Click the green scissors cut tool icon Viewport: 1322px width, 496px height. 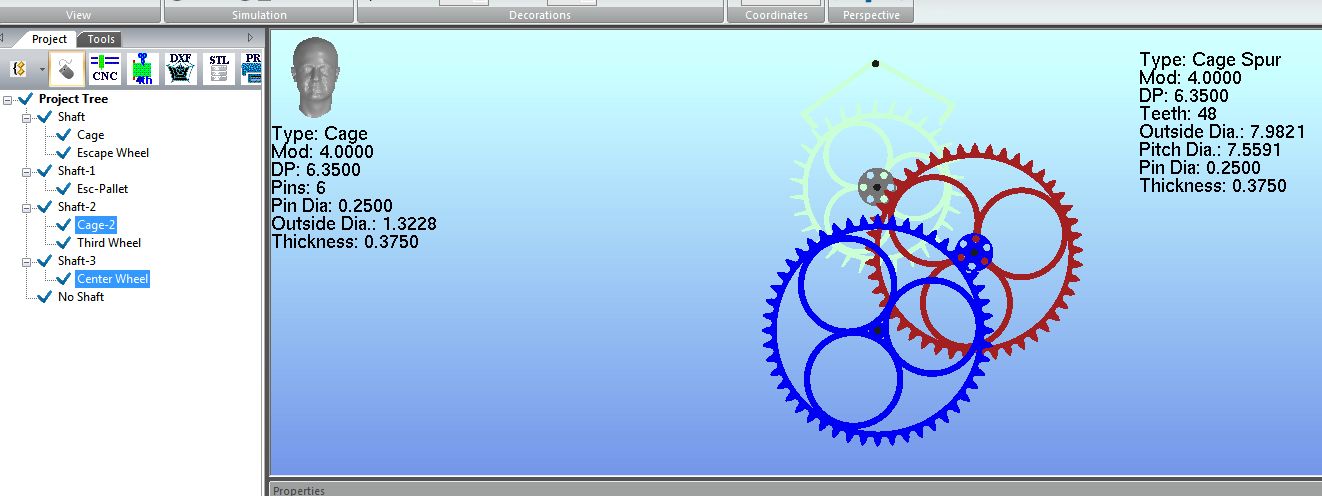point(143,70)
